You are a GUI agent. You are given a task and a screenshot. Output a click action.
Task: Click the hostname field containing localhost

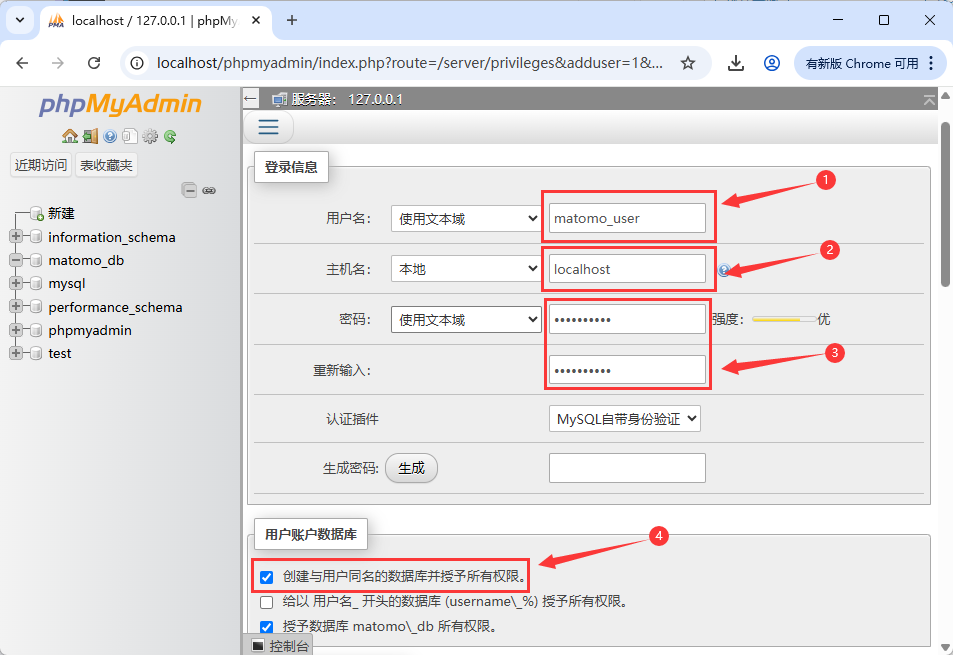point(627,269)
